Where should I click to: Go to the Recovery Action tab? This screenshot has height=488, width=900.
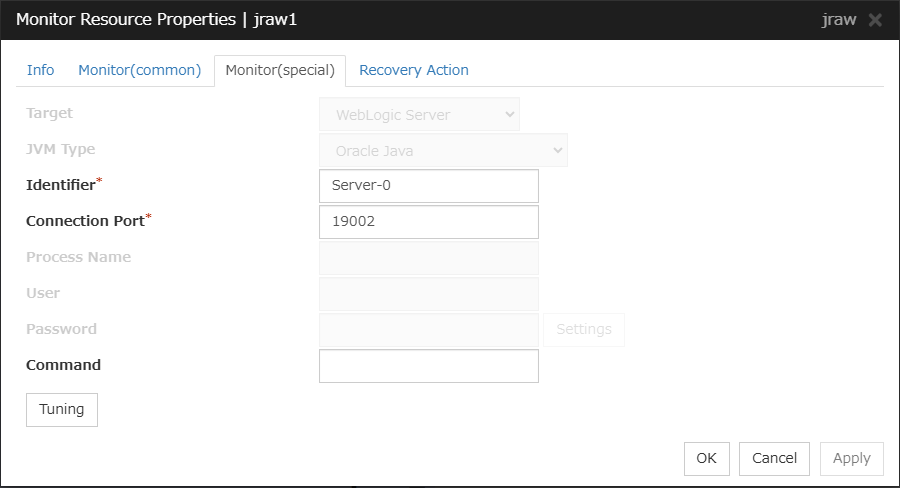coord(414,70)
